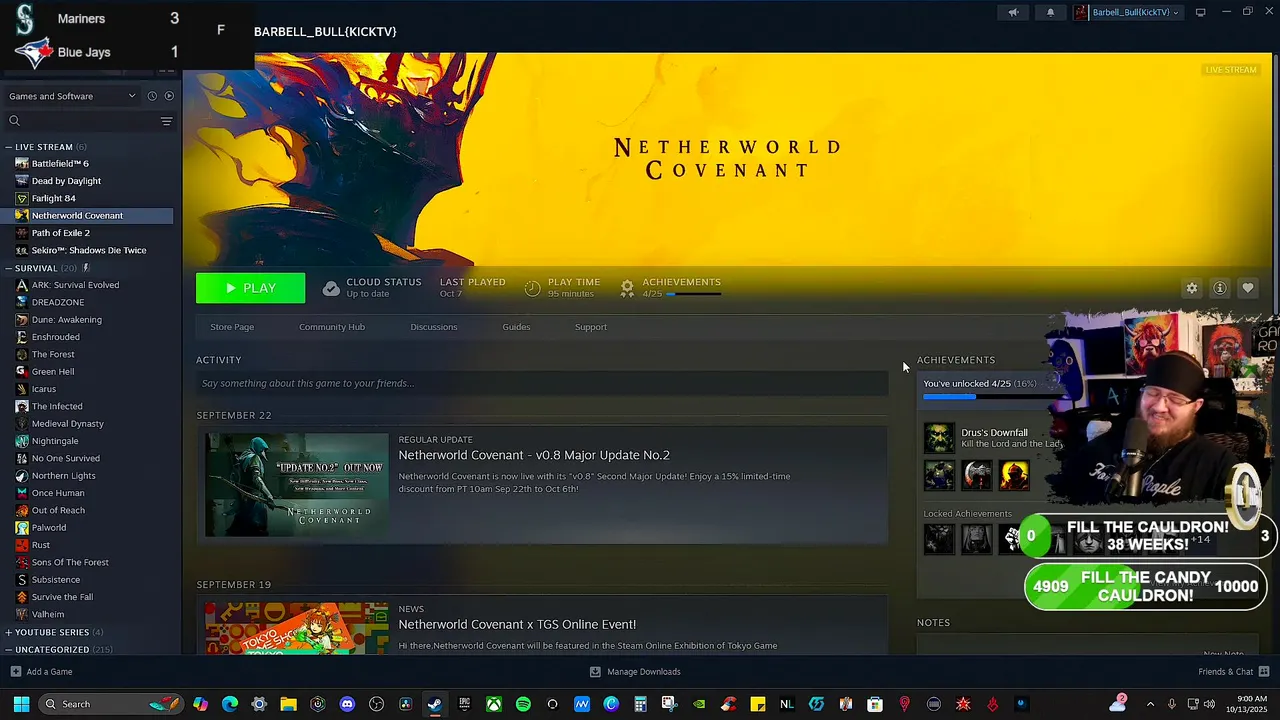1280x720 pixels.
Task: Click the Update No.2 news thumbnail
Action: click(296, 485)
